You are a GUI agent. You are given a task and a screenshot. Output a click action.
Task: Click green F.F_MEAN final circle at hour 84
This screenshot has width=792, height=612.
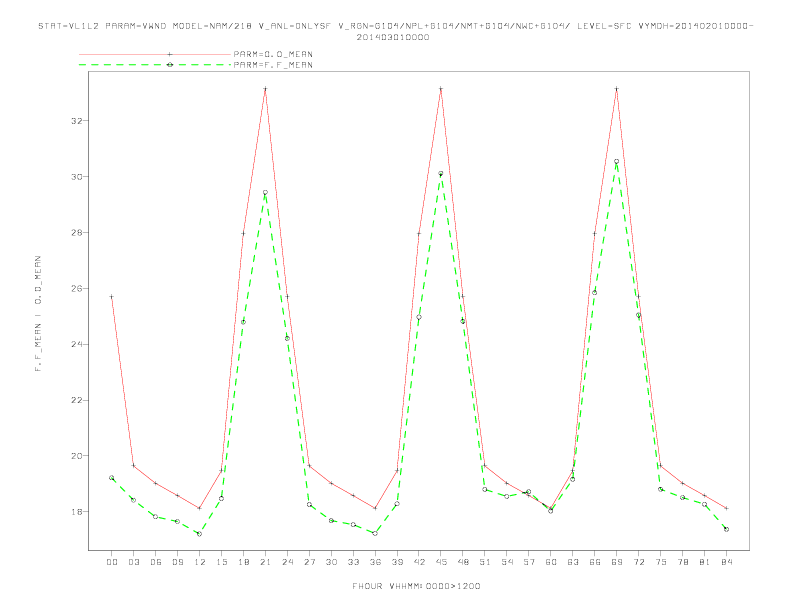(726, 529)
